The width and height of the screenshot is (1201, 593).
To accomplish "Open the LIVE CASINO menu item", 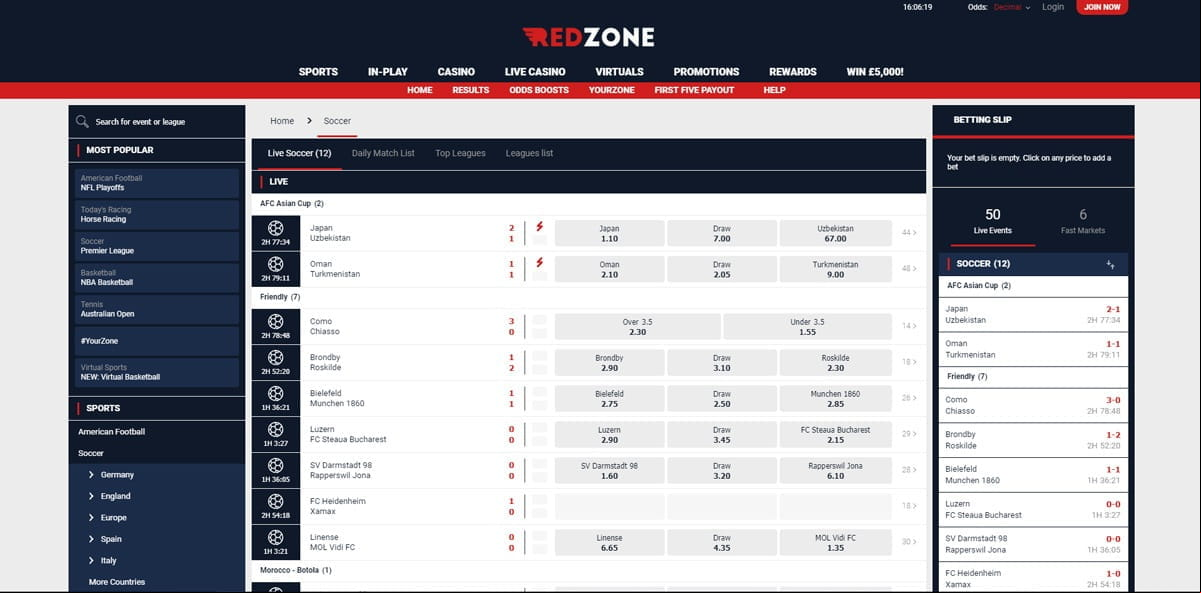I will click(x=535, y=72).
